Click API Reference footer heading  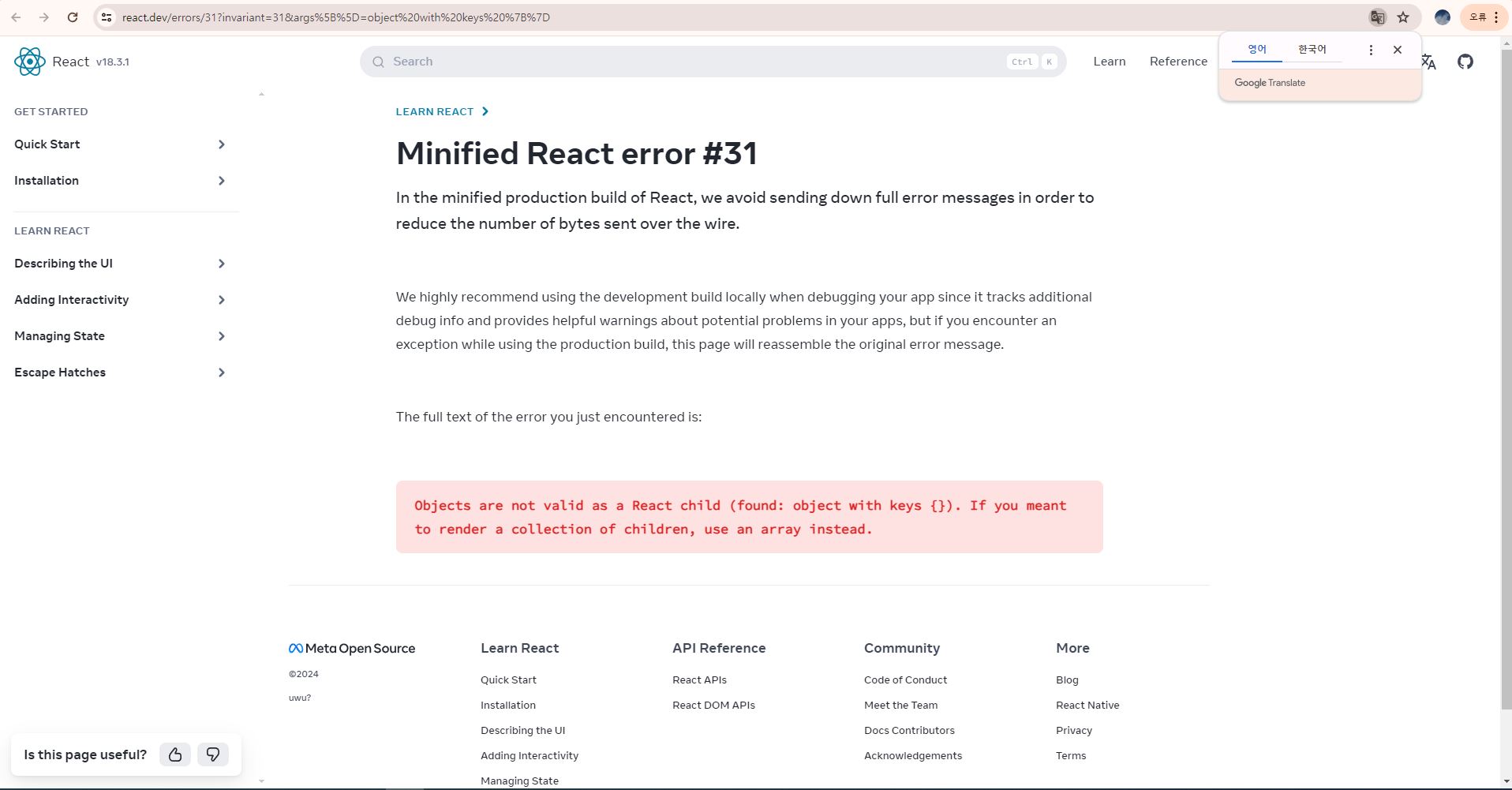pyautogui.click(x=719, y=648)
